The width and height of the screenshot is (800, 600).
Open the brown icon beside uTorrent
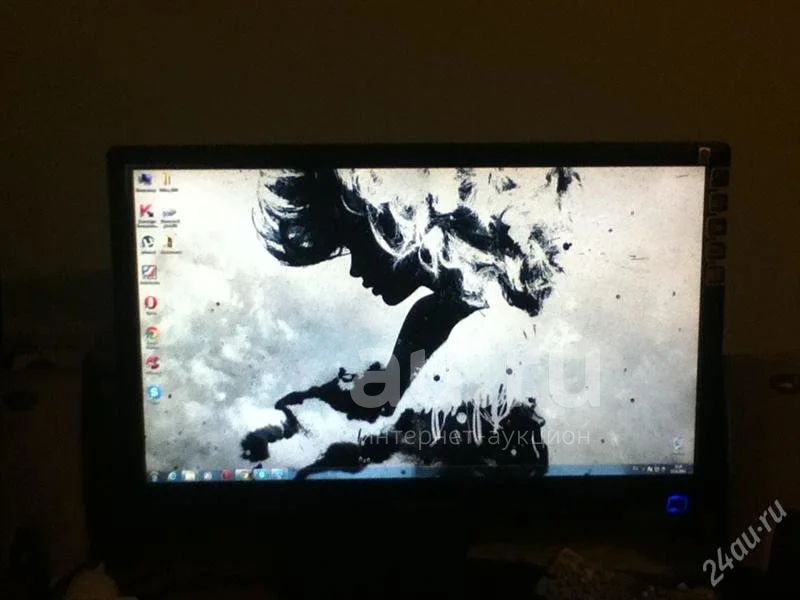tap(170, 244)
